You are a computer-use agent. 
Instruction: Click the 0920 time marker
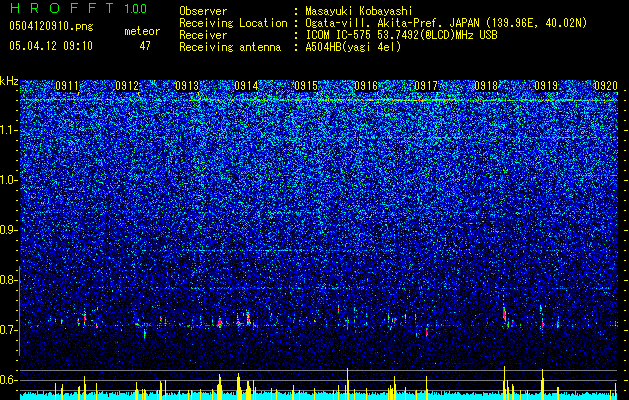tap(606, 86)
